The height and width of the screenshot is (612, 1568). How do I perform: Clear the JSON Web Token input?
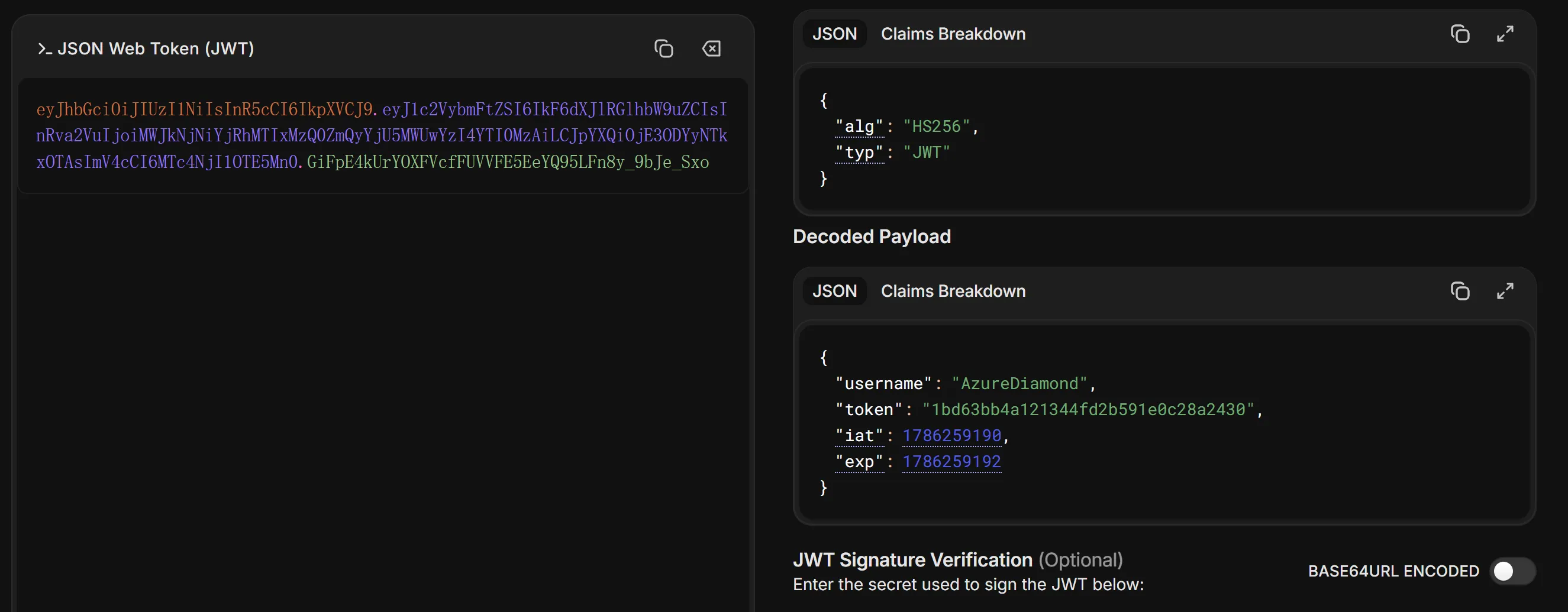(x=711, y=48)
